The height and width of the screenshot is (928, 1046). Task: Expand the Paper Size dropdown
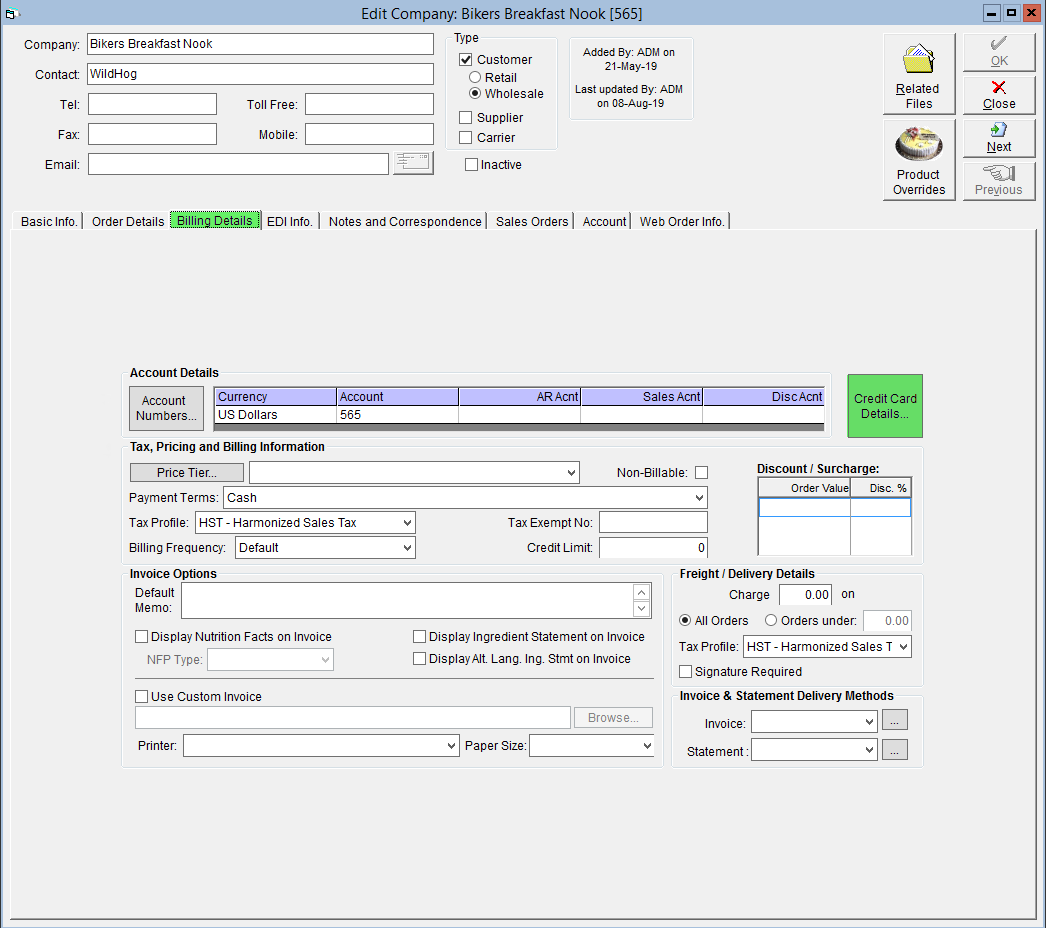pos(647,745)
